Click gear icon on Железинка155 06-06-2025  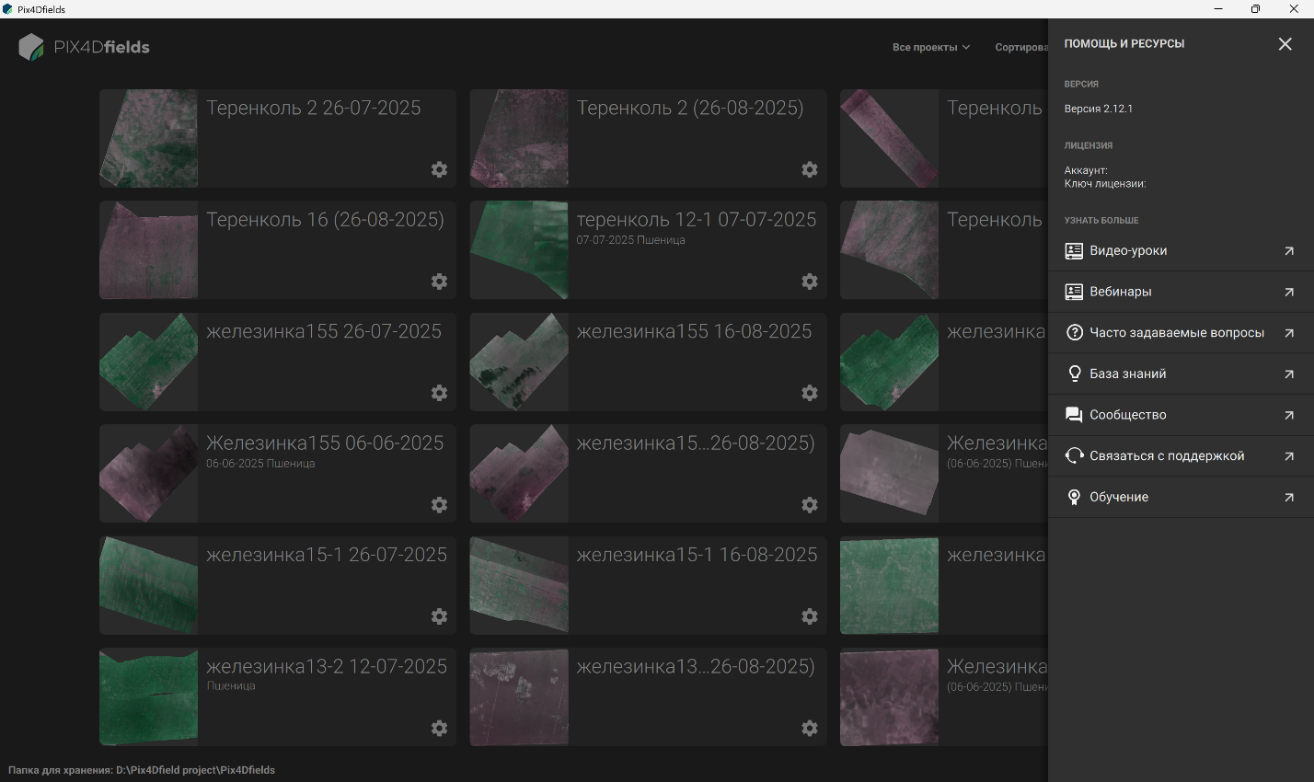[x=439, y=505]
